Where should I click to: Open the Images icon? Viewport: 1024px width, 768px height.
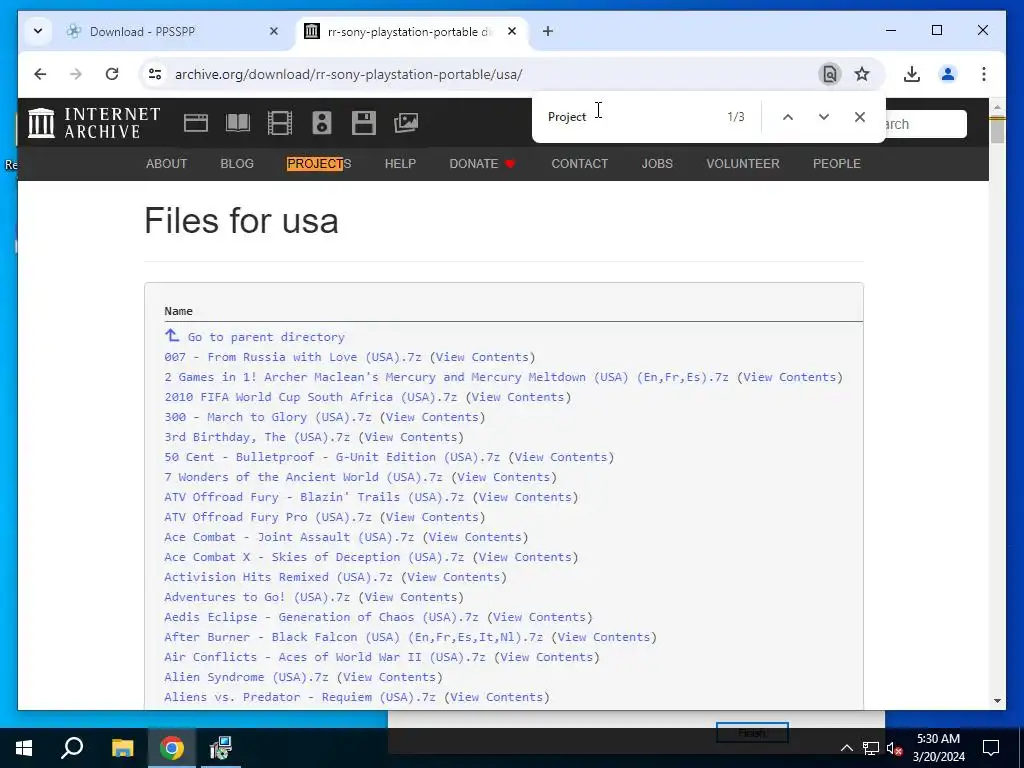point(406,123)
